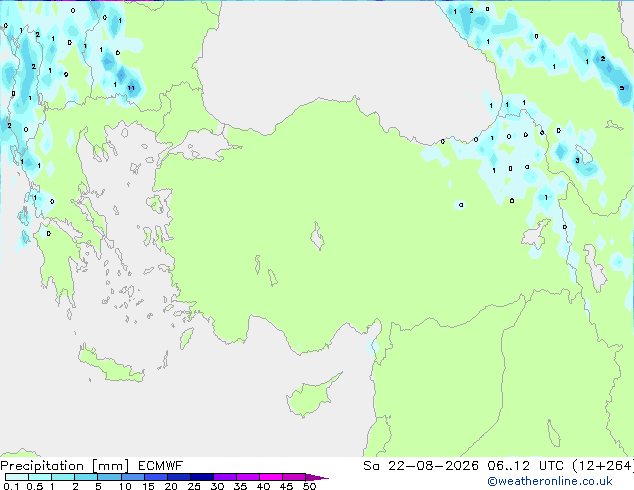Select the 30–35 mm purple legend box

(x=224, y=477)
